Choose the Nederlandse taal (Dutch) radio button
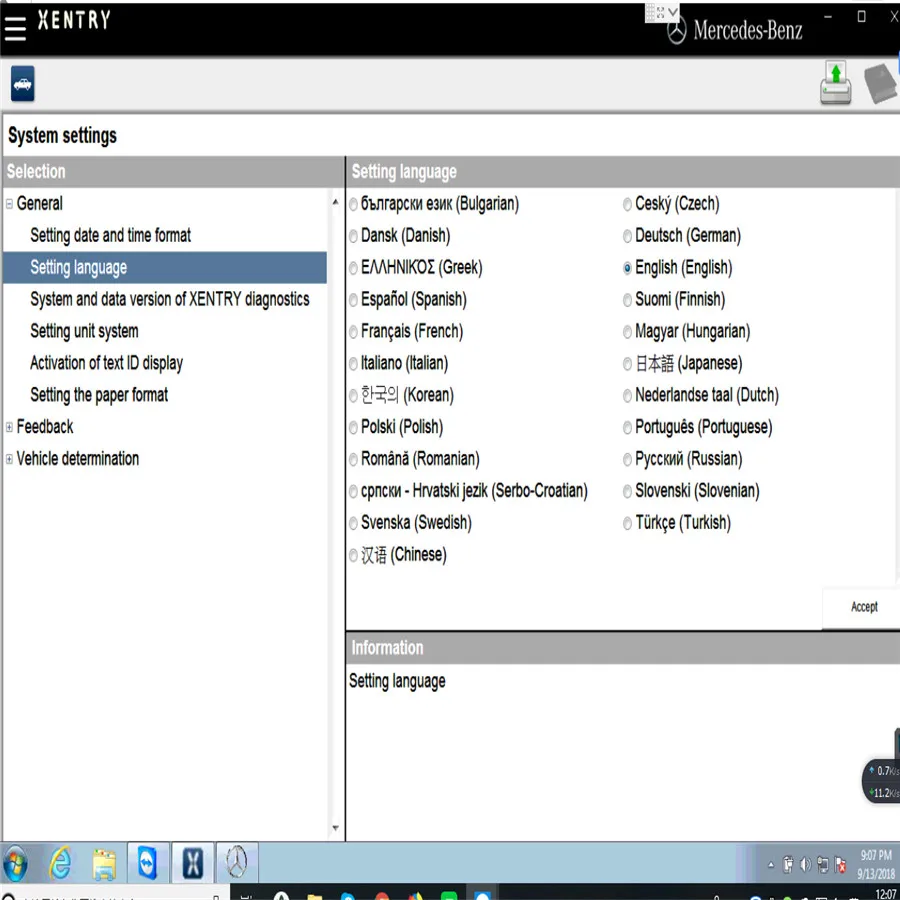Image resolution: width=900 pixels, height=900 pixels. click(627, 395)
